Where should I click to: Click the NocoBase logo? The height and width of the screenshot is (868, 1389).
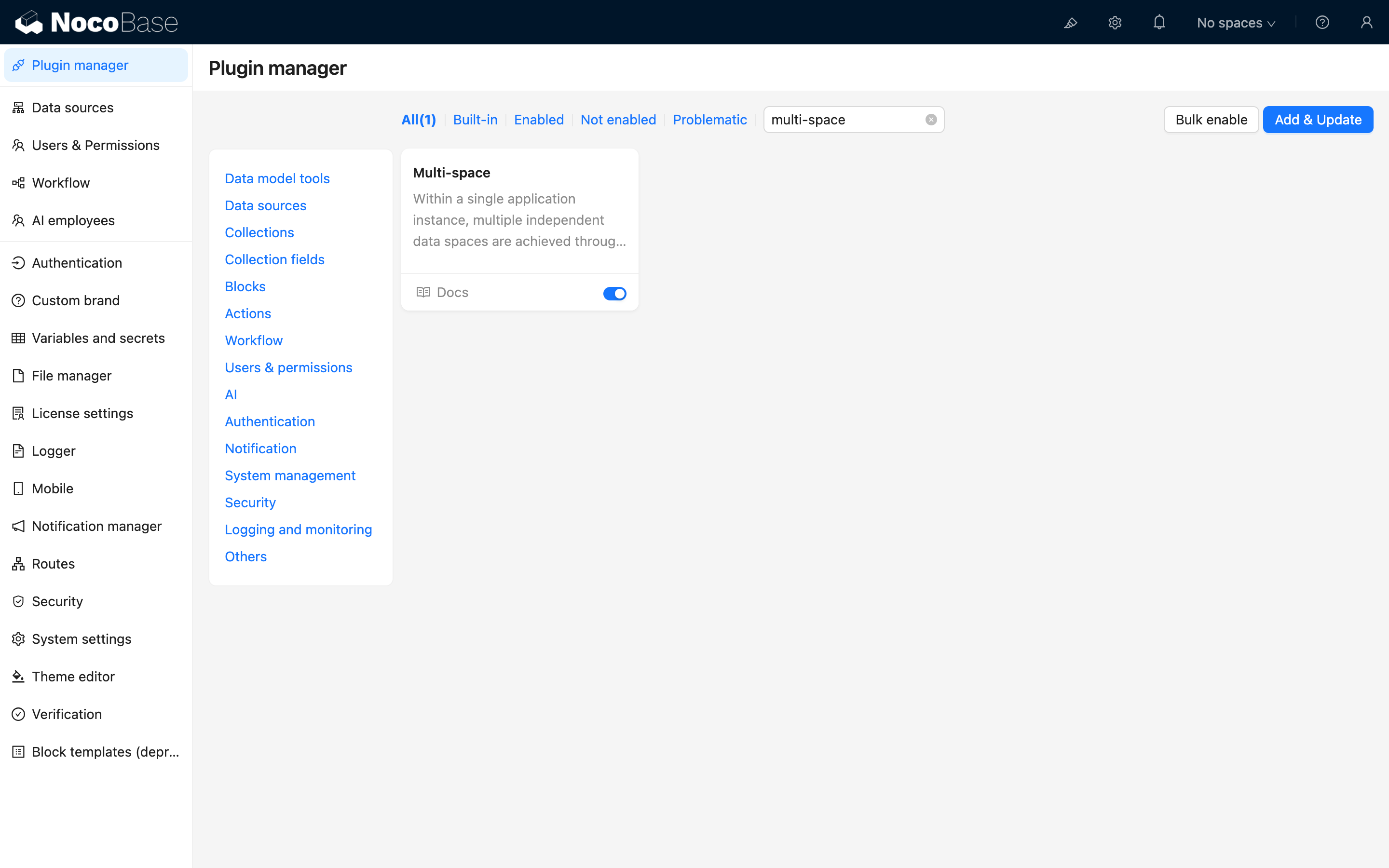(x=96, y=22)
